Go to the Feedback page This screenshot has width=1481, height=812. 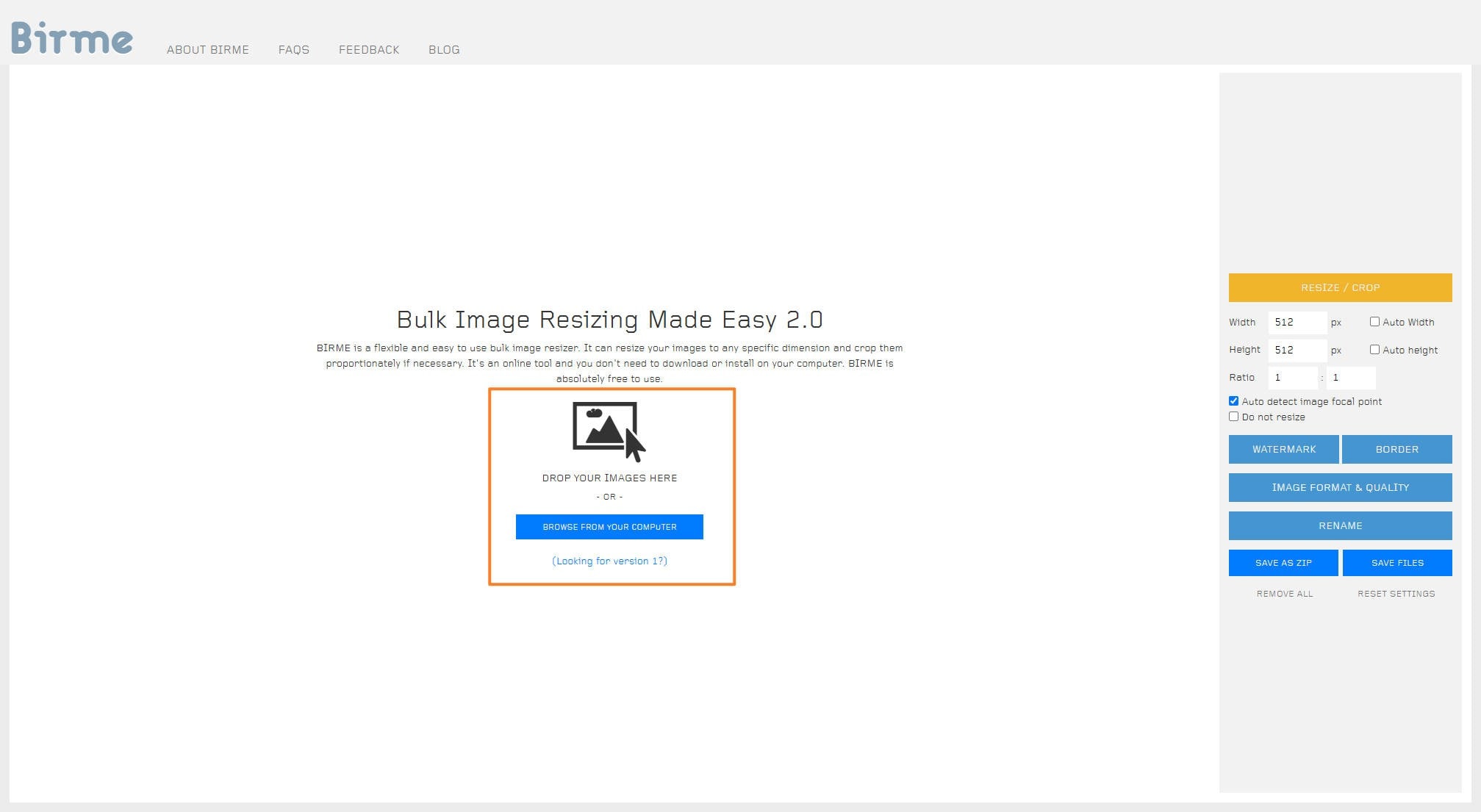click(x=369, y=50)
